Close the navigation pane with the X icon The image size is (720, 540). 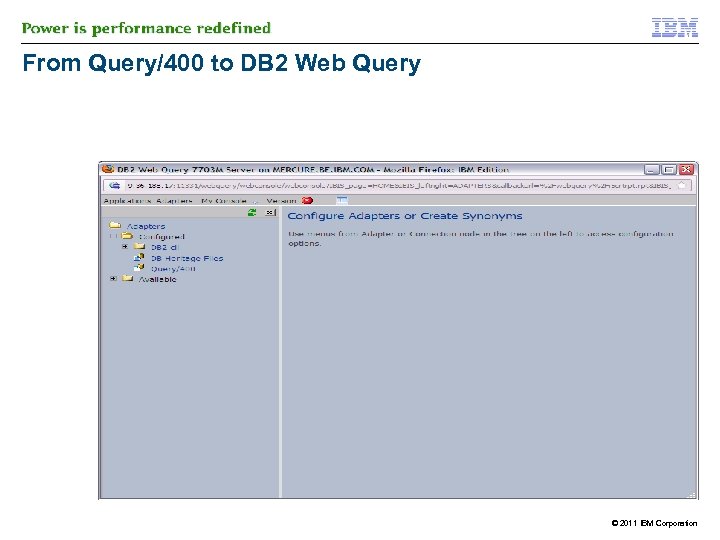pos(270,212)
